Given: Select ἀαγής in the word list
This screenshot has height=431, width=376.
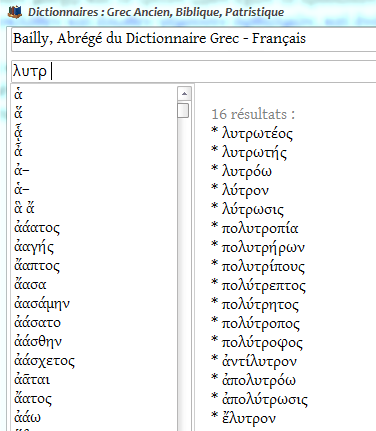Looking at the screenshot, I should tap(34, 247).
